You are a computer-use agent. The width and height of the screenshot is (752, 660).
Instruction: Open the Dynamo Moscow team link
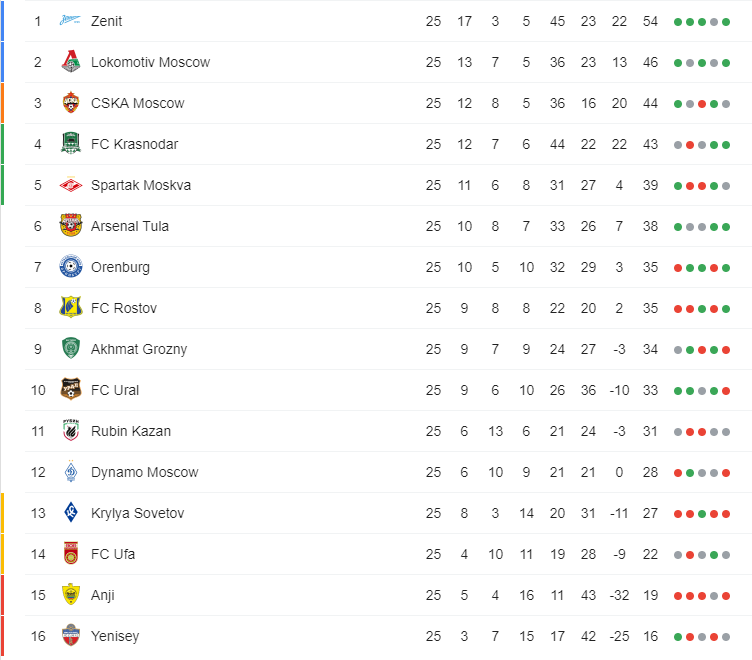[144, 472]
